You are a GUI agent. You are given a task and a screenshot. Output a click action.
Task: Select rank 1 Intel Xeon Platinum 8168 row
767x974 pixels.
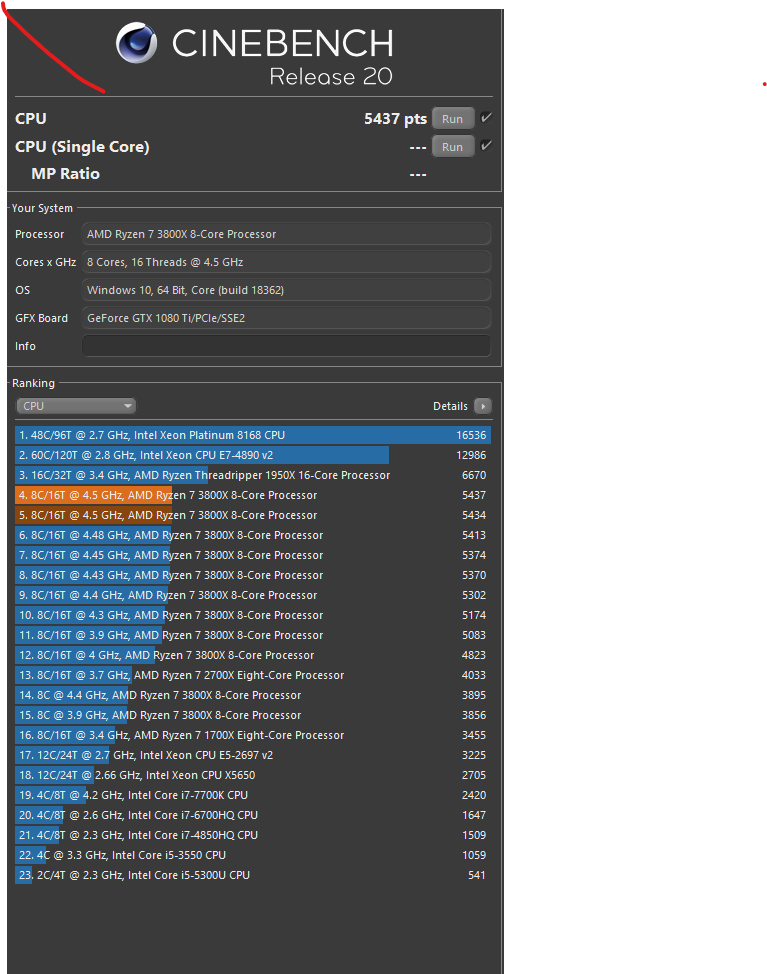pos(253,435)
